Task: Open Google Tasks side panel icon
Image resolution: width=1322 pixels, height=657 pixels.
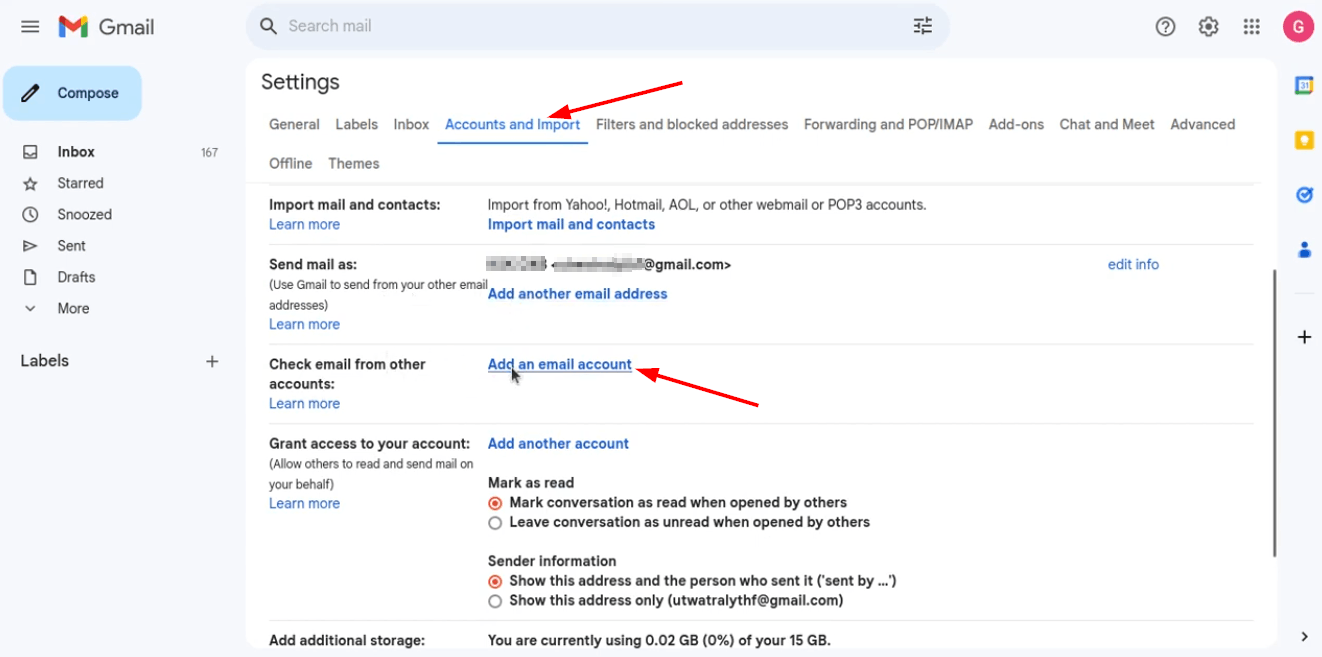Action: click(x=1304, y=195)
